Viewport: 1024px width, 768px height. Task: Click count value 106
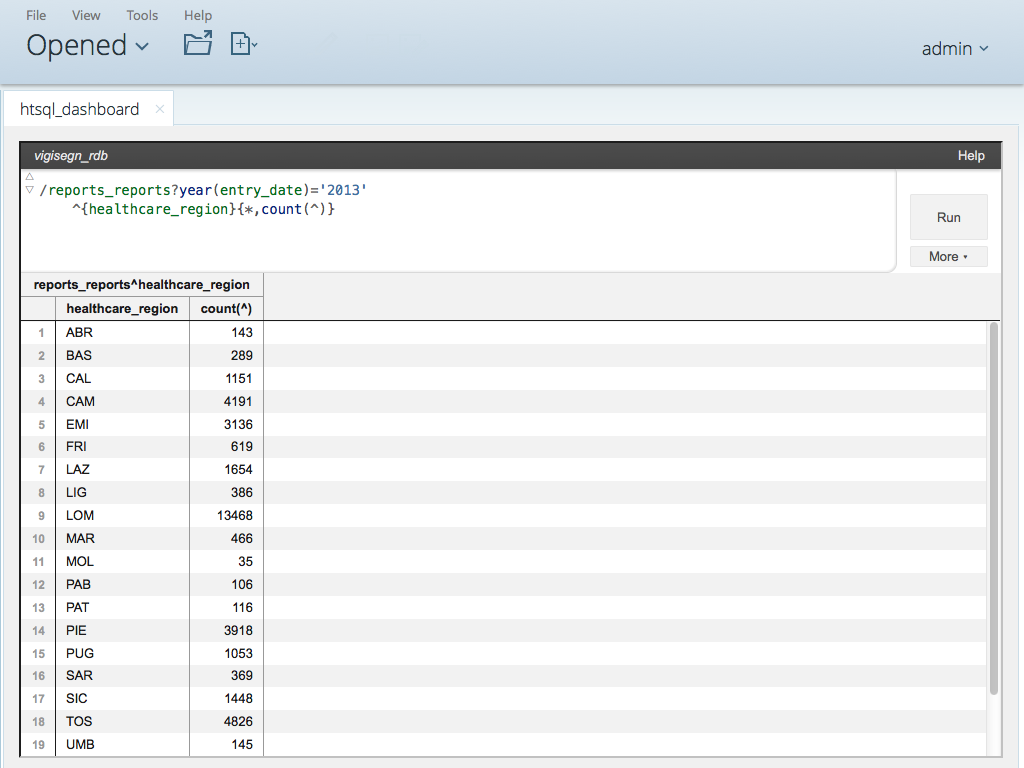tap(242, 584)
